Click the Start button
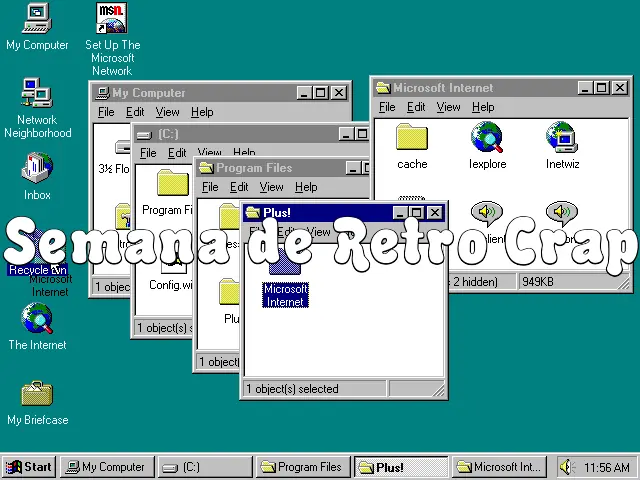The width and height of the screenshot is (640, 480). click(29, 467)
